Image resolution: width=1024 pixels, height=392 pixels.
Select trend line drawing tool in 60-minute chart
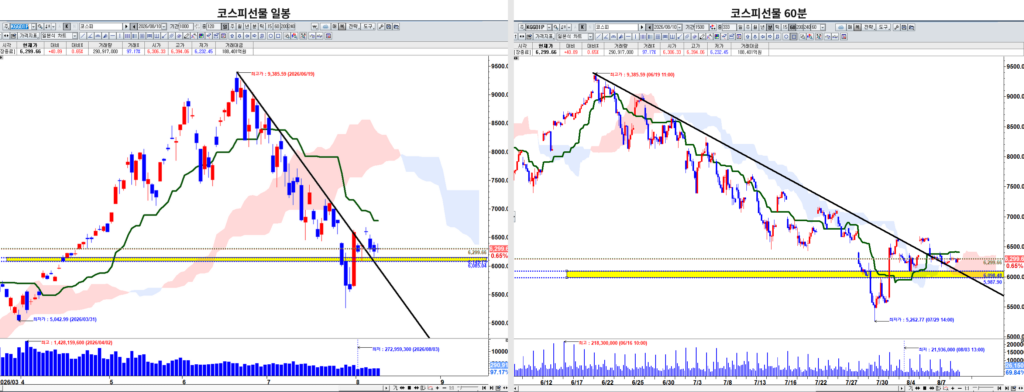598,37
